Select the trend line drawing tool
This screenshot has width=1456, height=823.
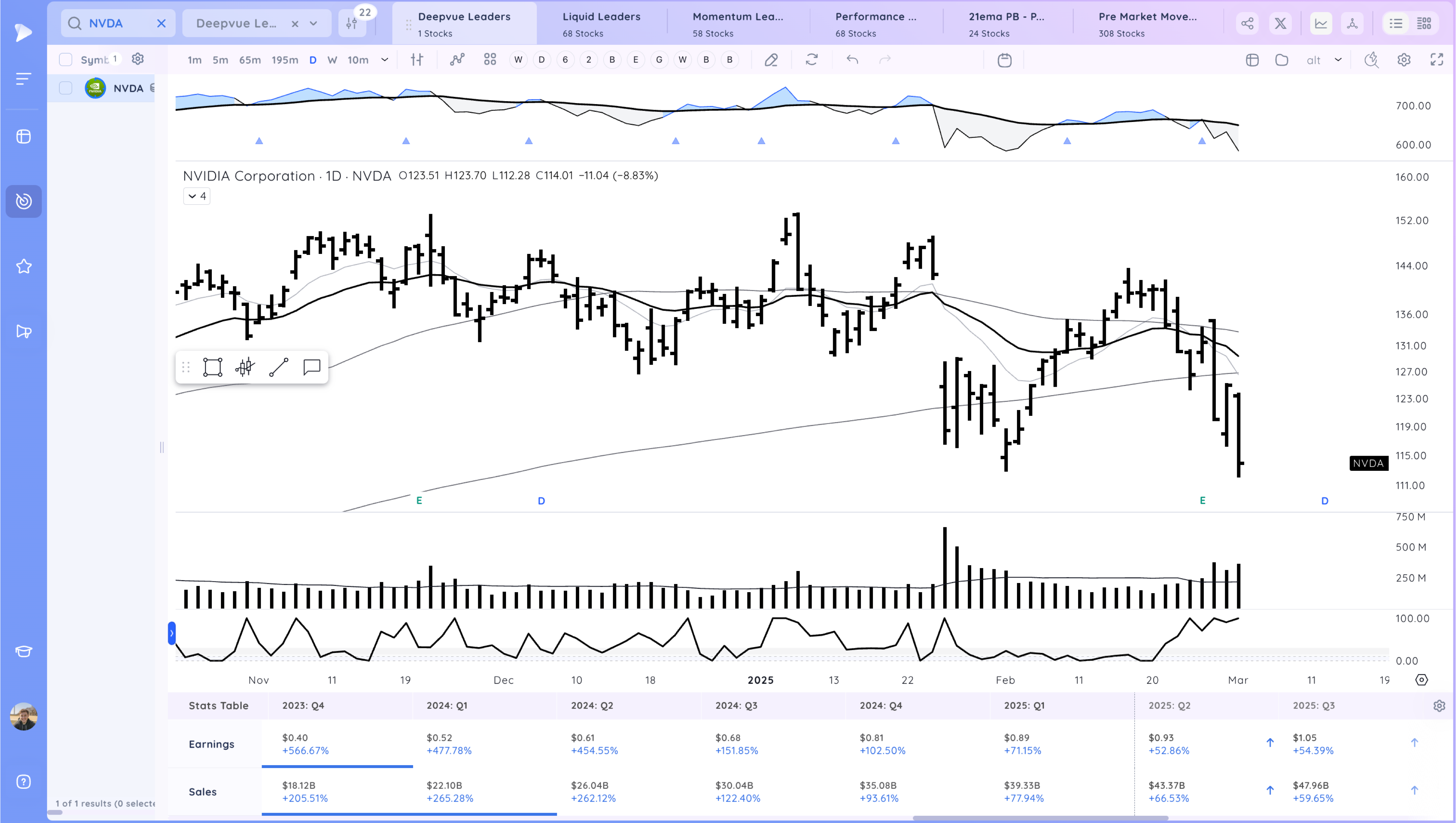tap(279, 367)
